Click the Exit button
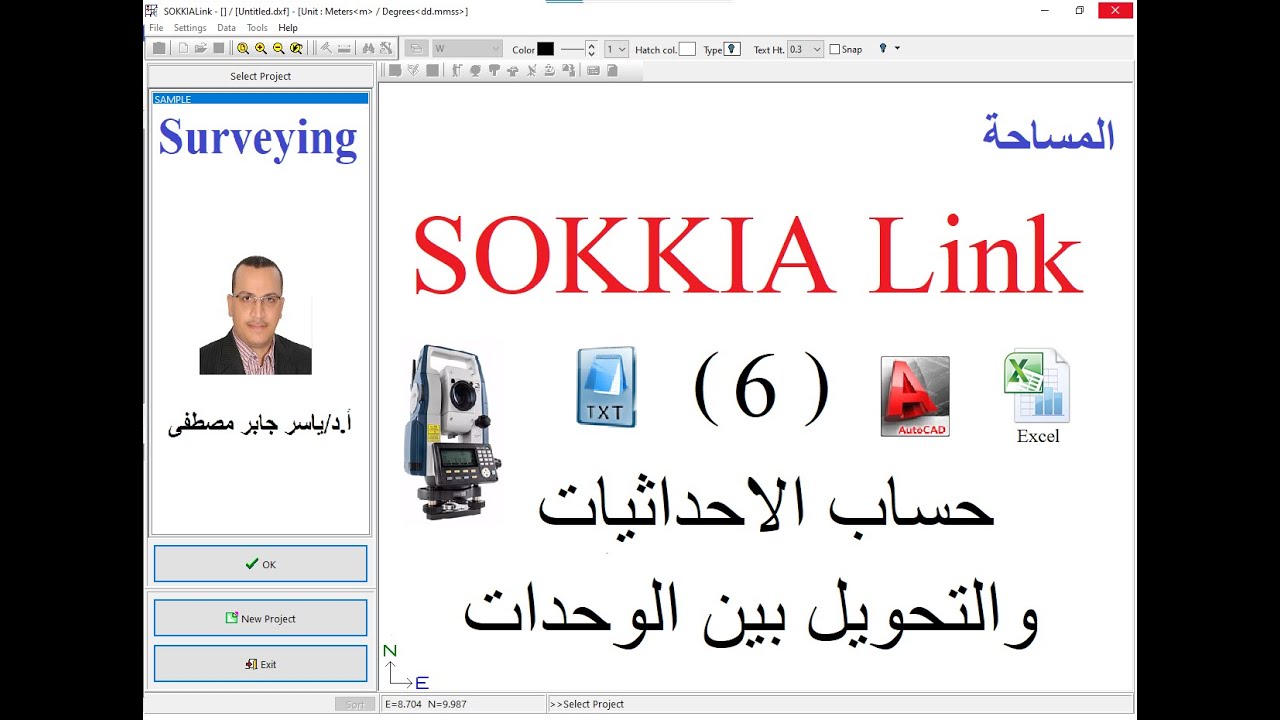Image resolution: width=1280 pixels, height=720 pixels. (260, 664)
